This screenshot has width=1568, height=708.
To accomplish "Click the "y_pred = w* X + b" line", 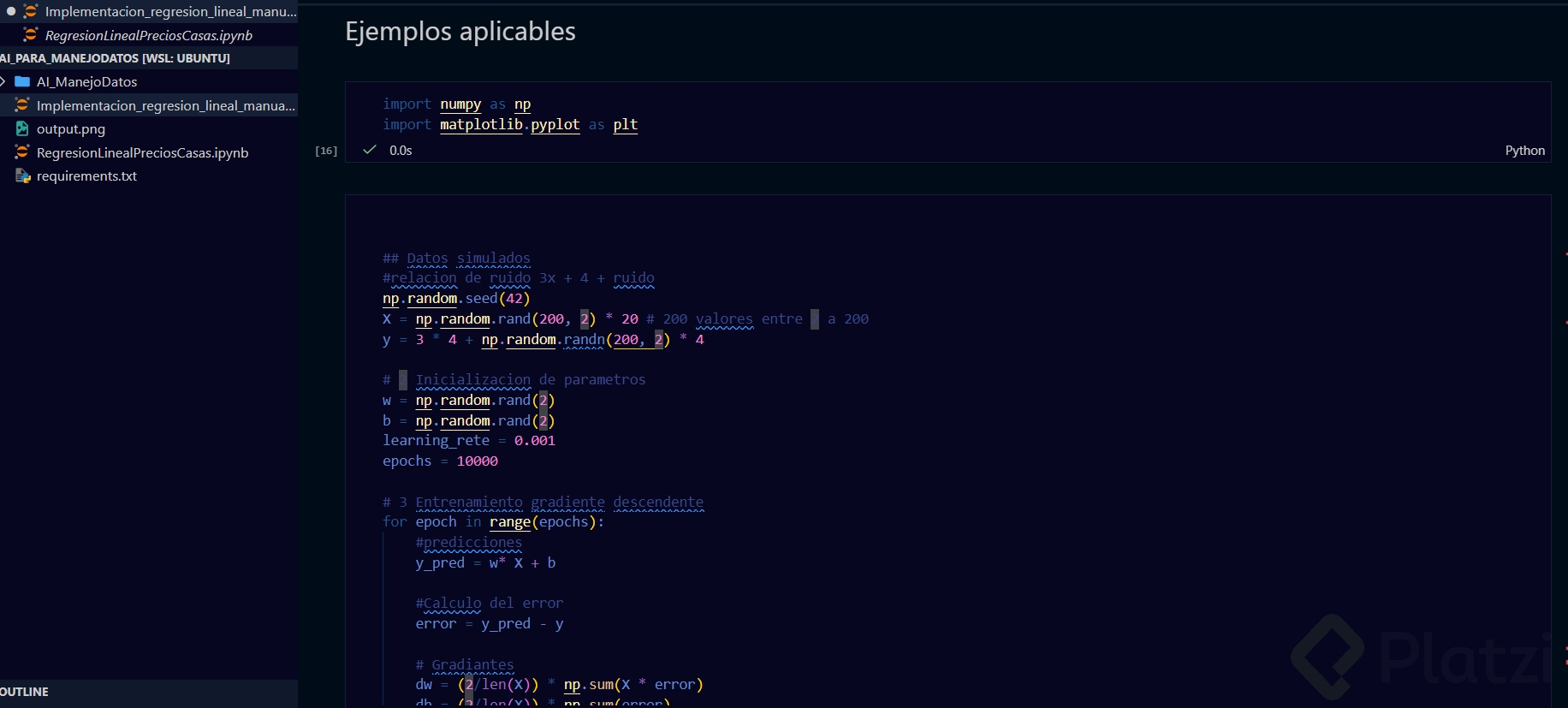I will coord(485,562).
